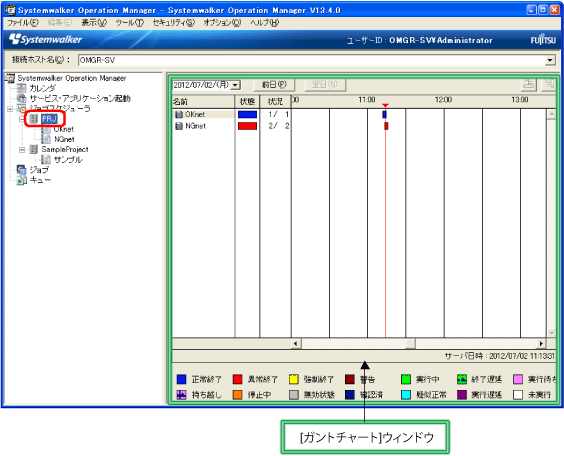Click the 状況 column header
This screenshot has height=456, width=564.
(x=276, y=102)
